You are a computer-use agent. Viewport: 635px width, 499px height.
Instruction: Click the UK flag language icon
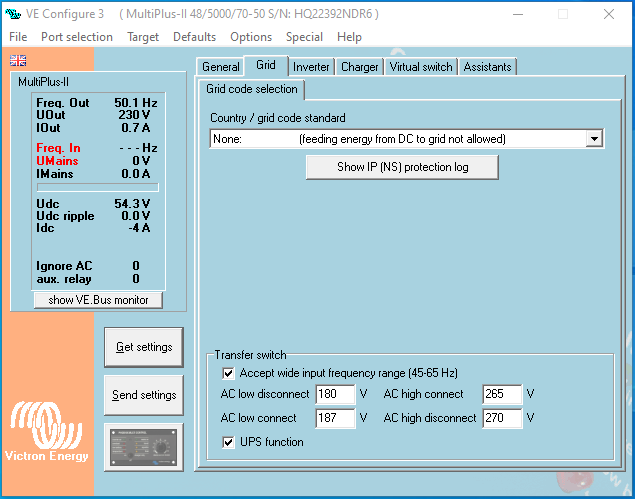16,60
